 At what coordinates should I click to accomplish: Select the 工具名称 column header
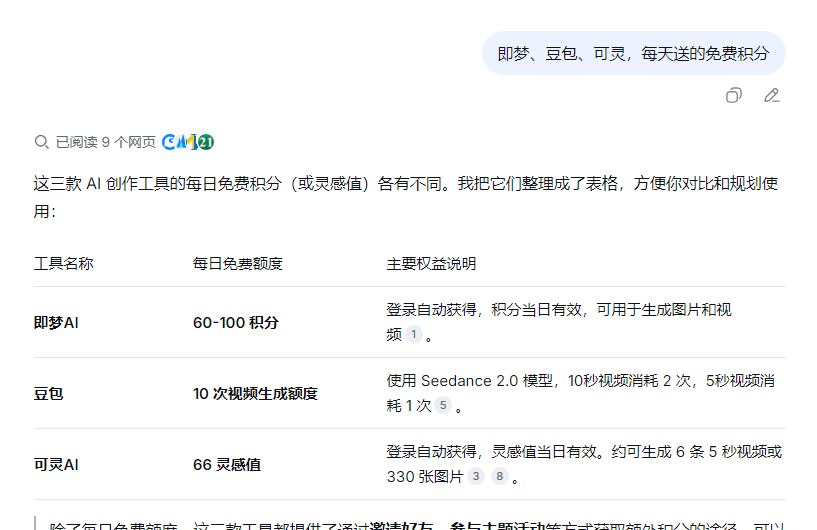coord(64,264)
